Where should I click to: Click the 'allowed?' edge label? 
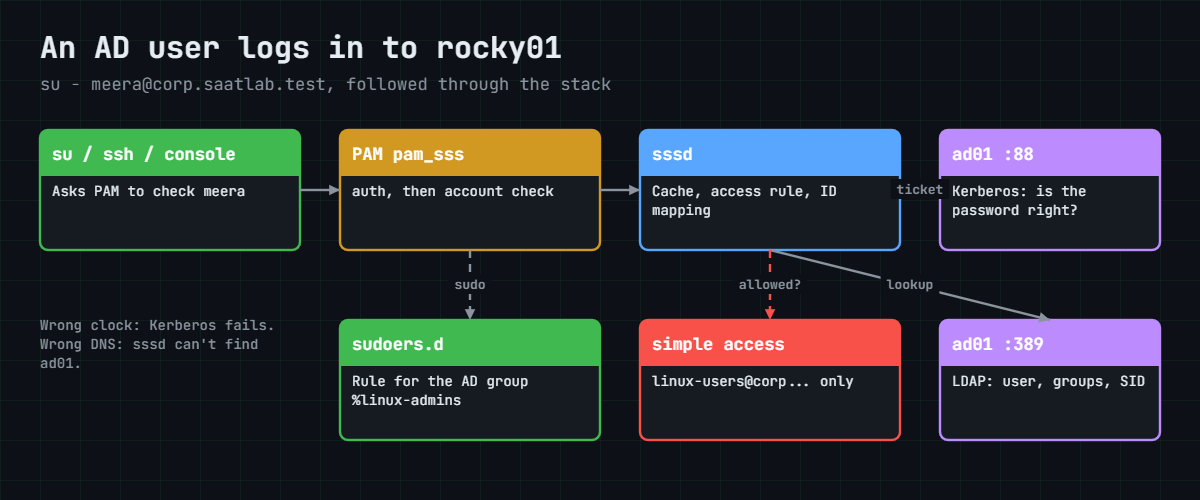(770, 285)
